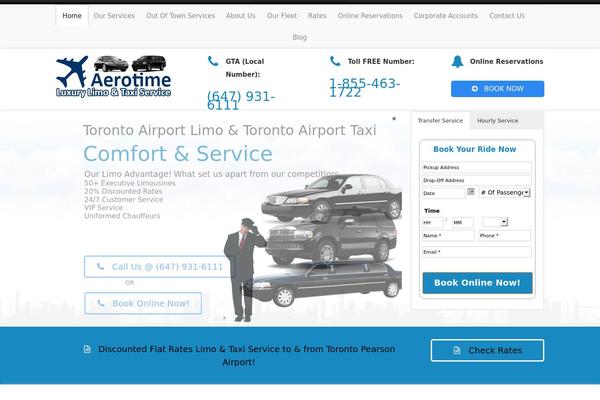Switch to Hourly Service tab
This screenshot has width=600, height=400.
(x=497, y=121)
